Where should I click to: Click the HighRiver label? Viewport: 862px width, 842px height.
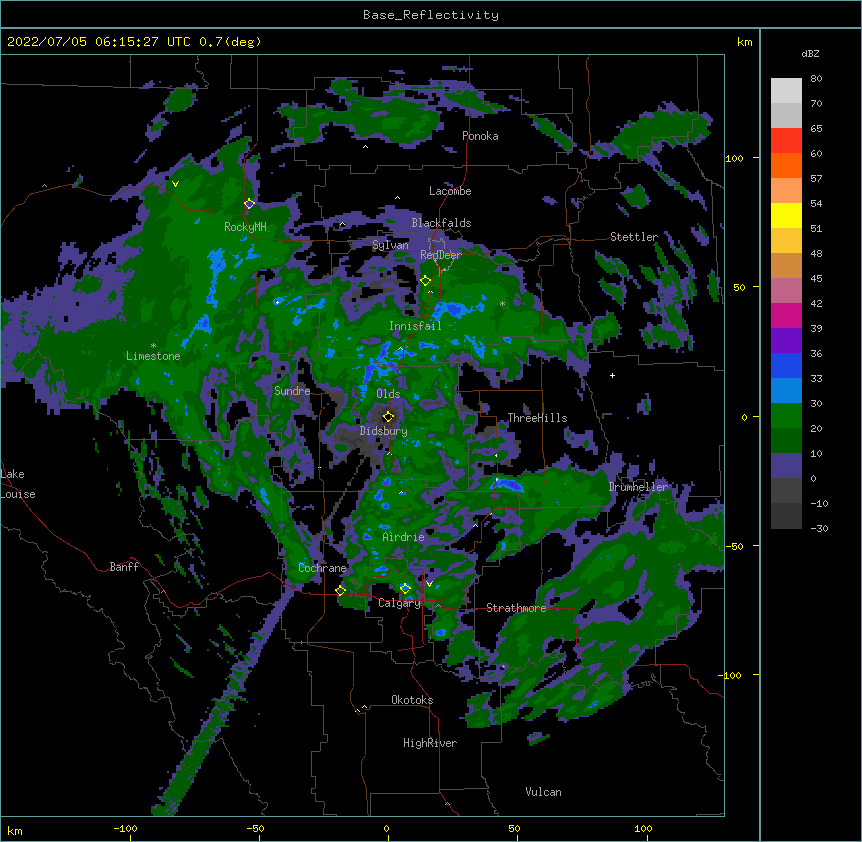point(430,743)
